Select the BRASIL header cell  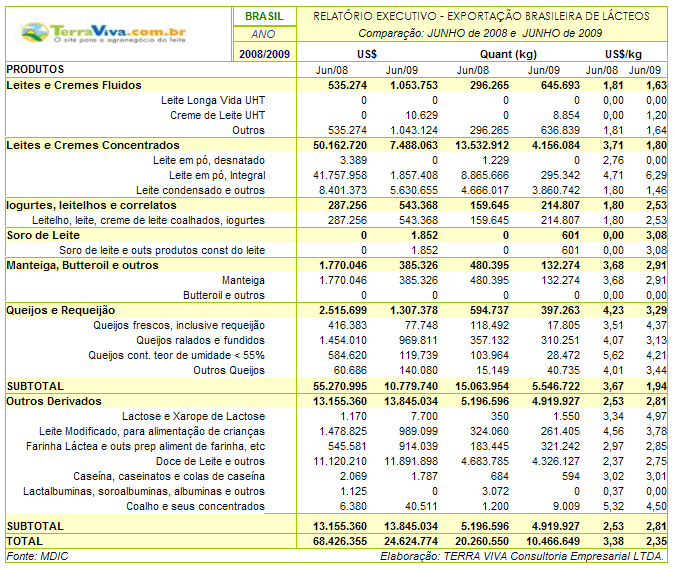click(264, 16)
